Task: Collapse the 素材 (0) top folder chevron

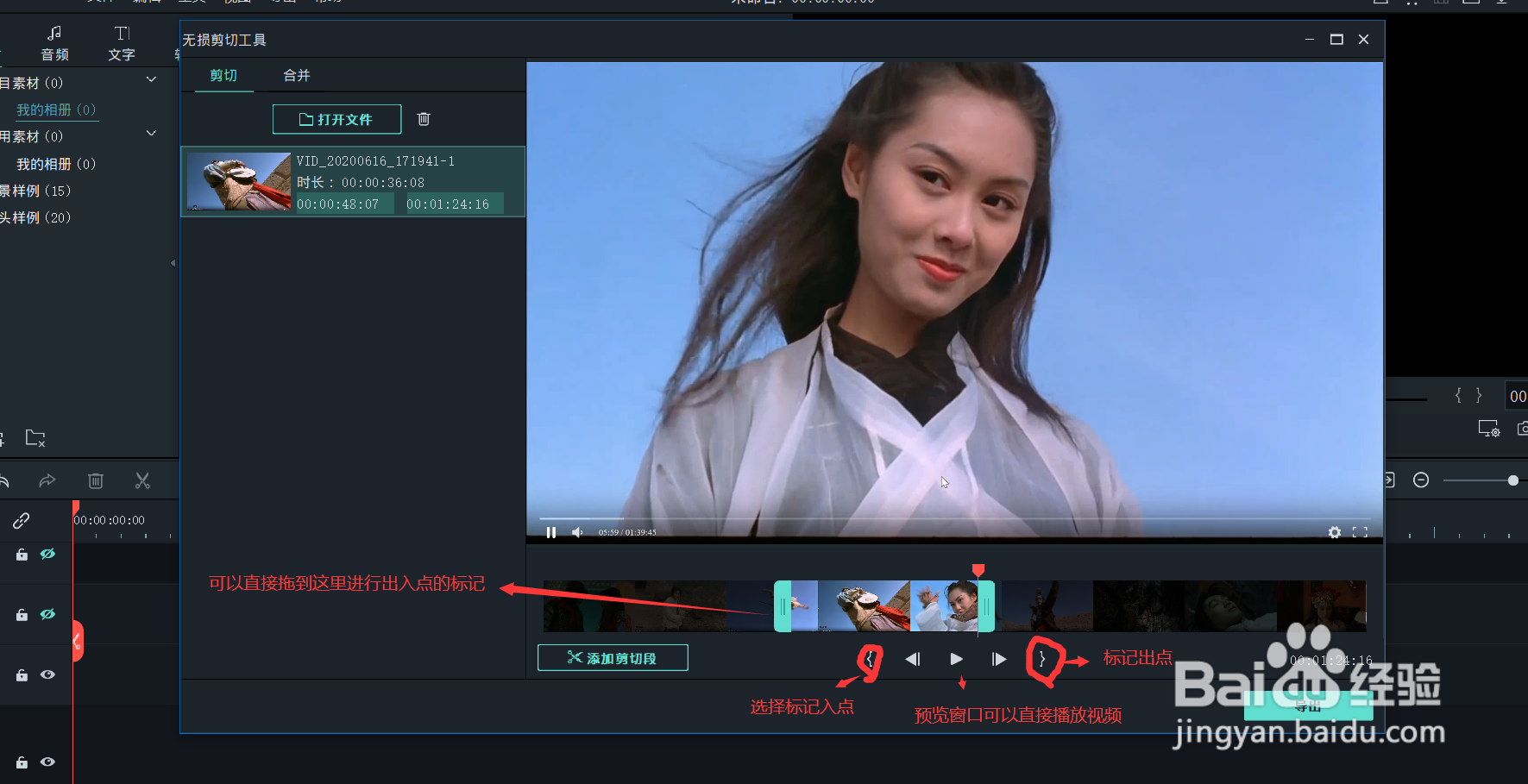Action: coord(151,79)
